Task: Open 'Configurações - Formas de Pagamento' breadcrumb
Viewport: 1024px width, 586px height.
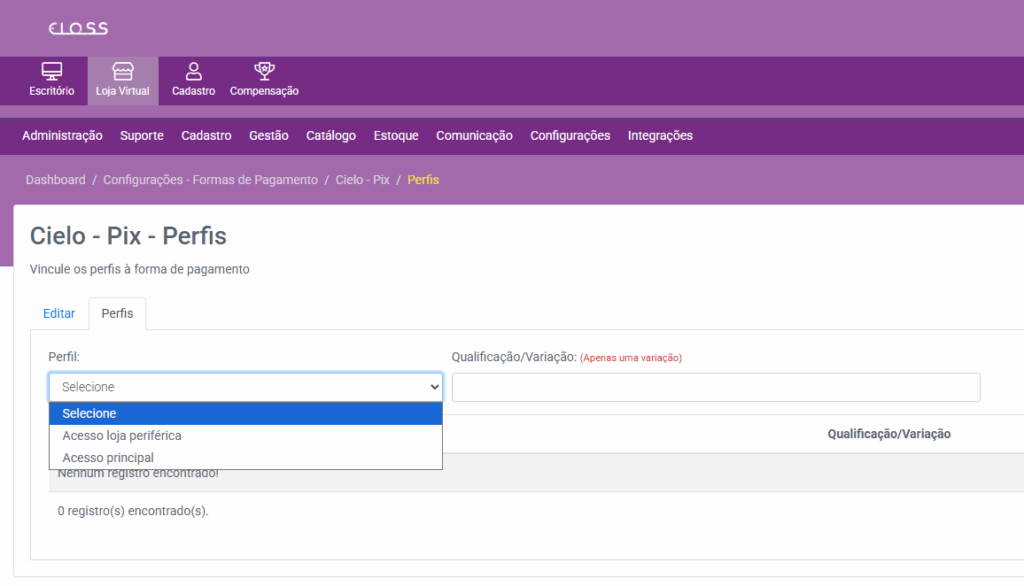Action: pos(210,180)
